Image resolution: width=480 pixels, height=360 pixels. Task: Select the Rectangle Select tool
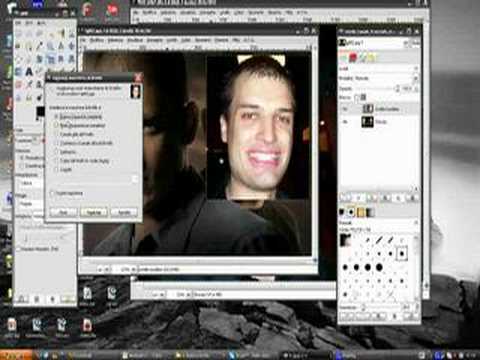pyautogui.click(x=18, y=35)
